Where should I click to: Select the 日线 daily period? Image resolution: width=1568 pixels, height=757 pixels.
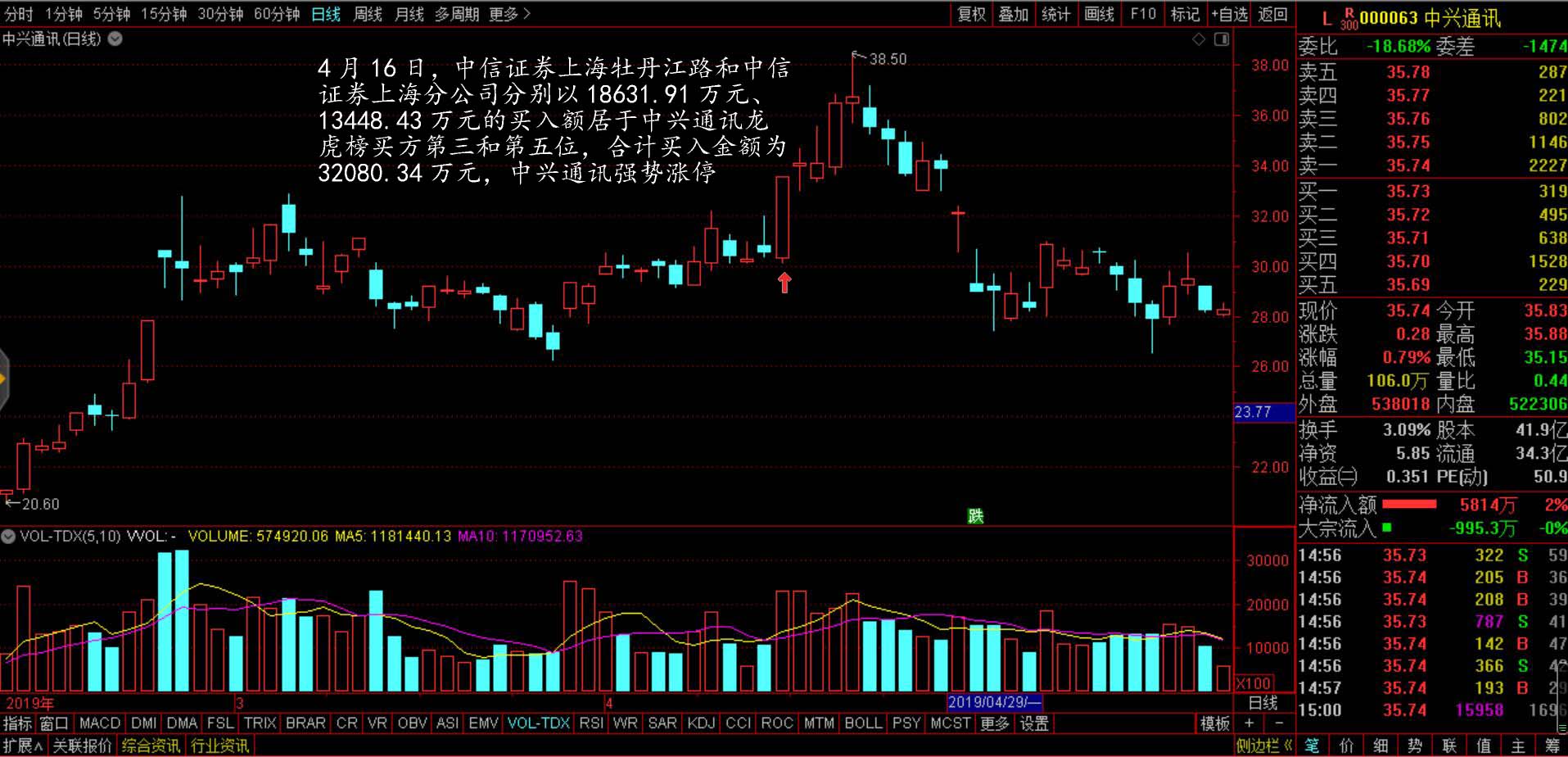click(x=326, y=14)
